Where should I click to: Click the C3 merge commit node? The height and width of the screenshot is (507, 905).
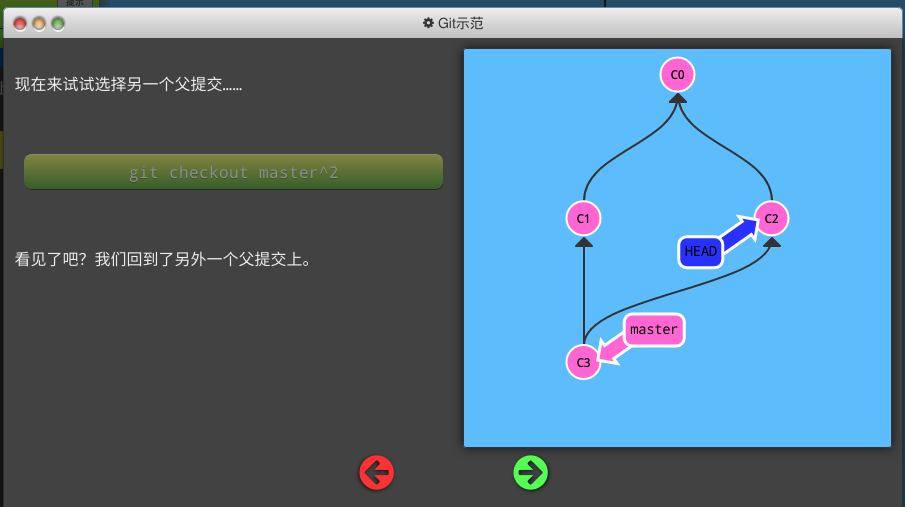[x=583, y=362]
